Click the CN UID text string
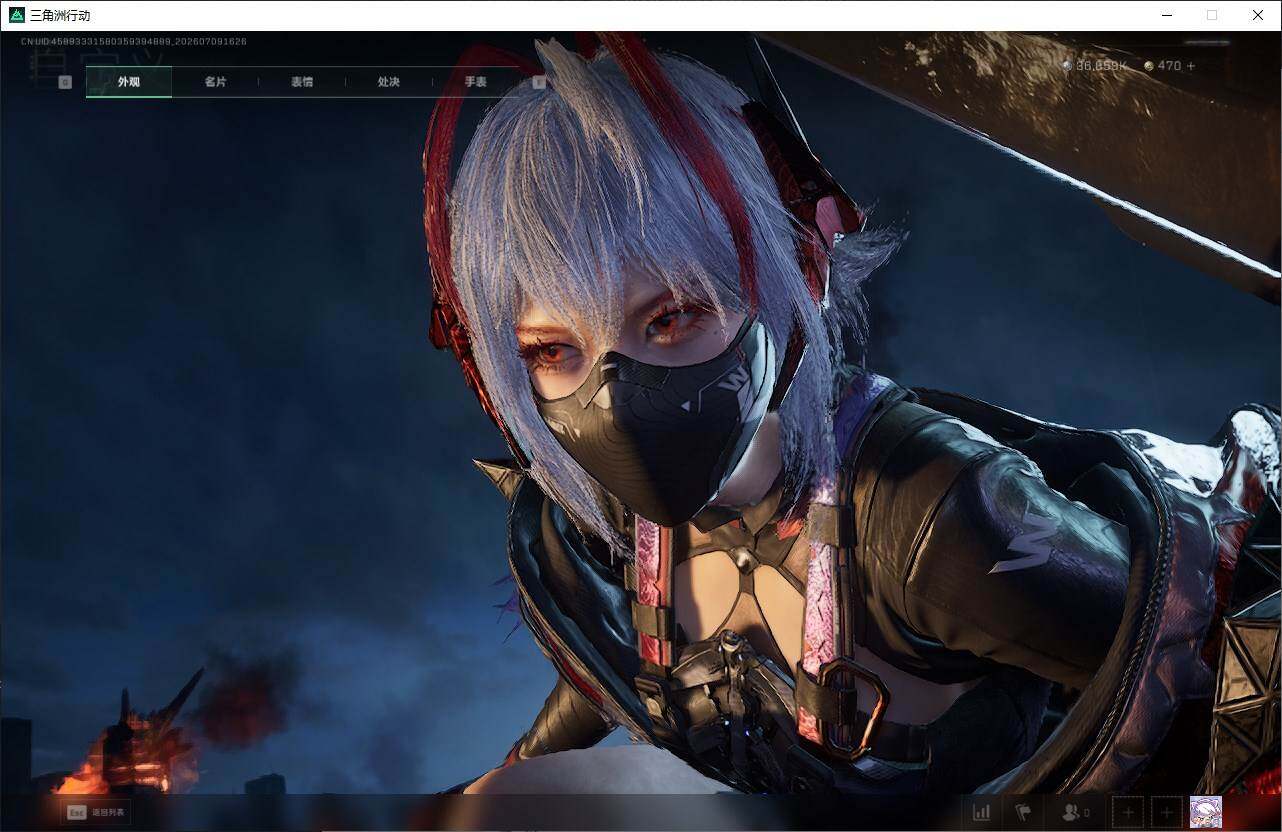The height and width of the screenshot is (832, 1282). tap(134, 42)
